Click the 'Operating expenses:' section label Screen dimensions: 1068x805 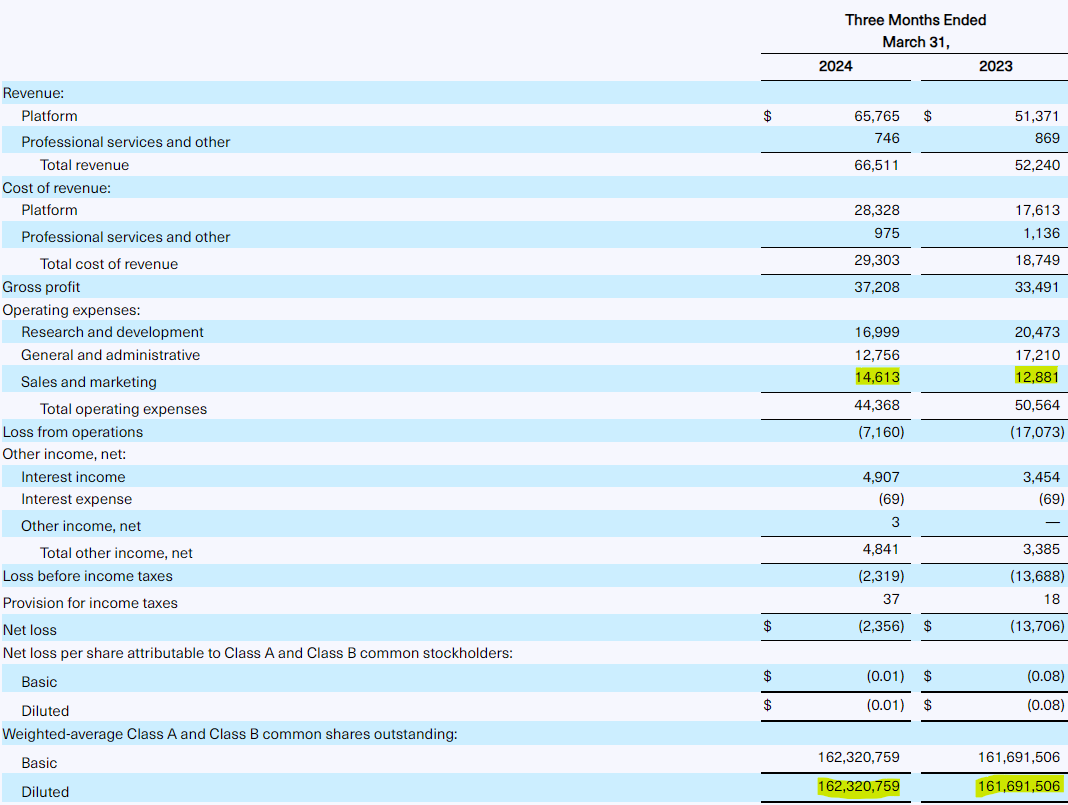[72, 310]
